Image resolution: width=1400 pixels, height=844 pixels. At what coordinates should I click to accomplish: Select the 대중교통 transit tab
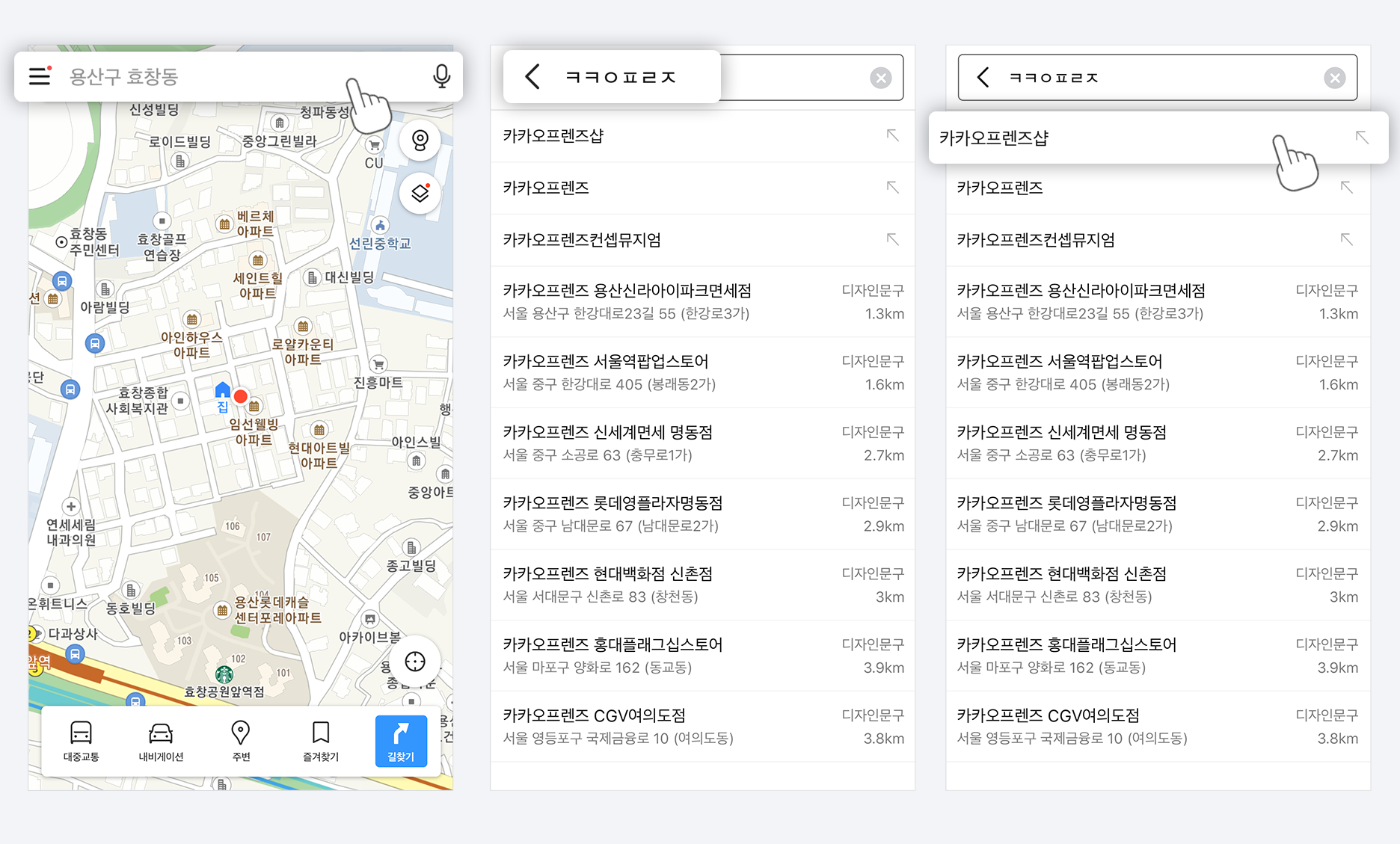[x=81, y=741]
